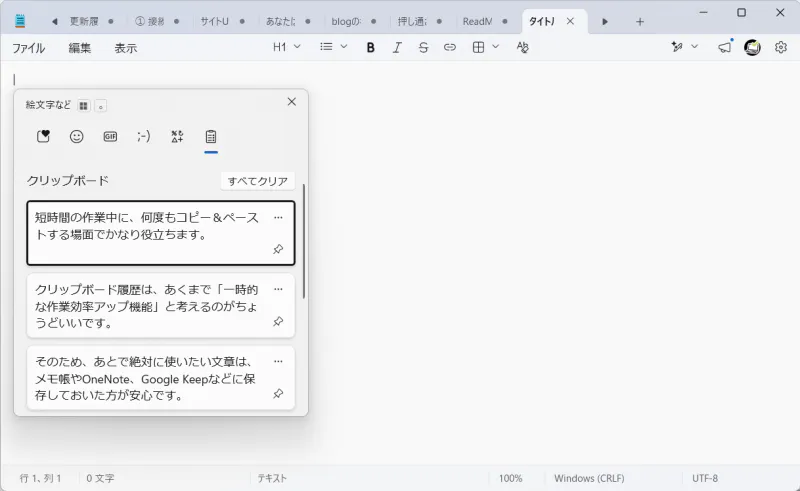Screen dimensions: 800x491
Task: Close the emoji panel
Action: pyautogui.click(x=292, y=102)
